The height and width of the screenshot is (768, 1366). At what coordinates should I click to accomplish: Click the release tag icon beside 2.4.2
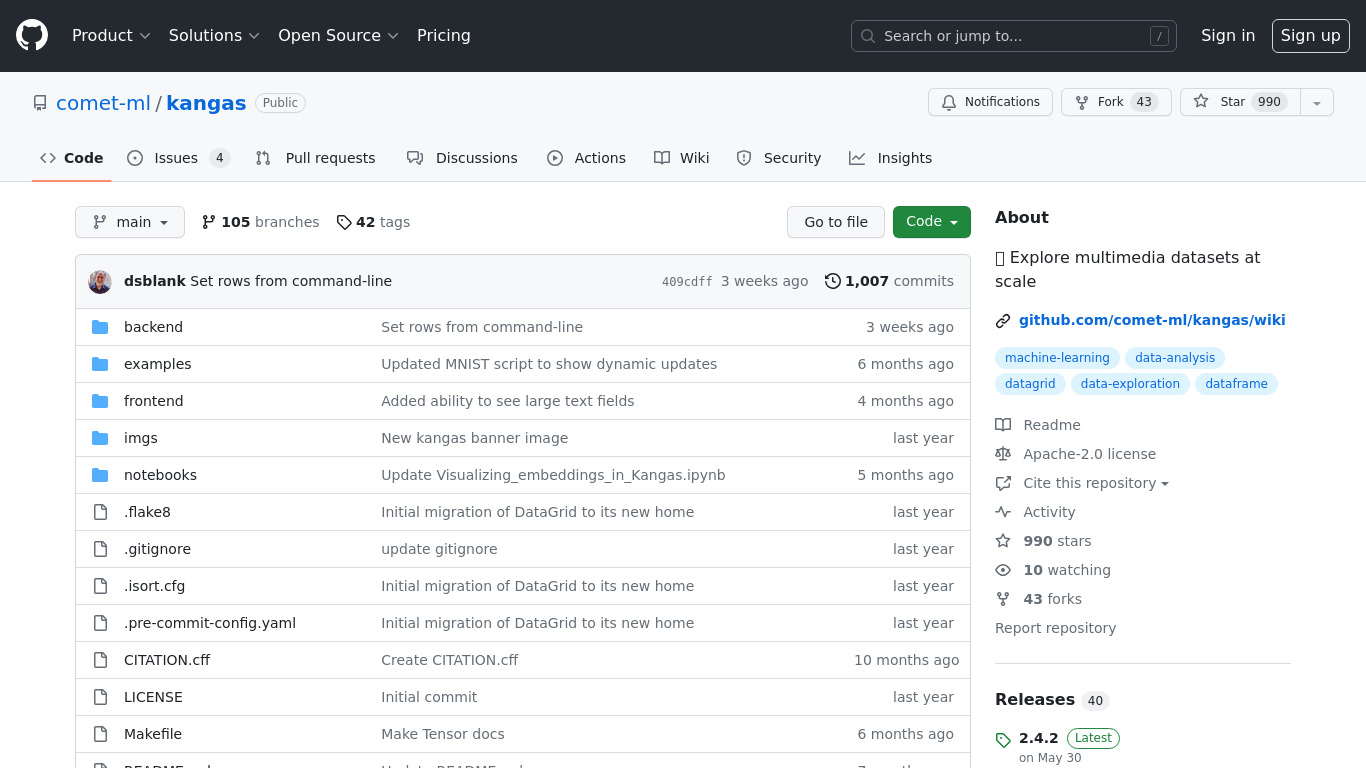[1003, 740]
